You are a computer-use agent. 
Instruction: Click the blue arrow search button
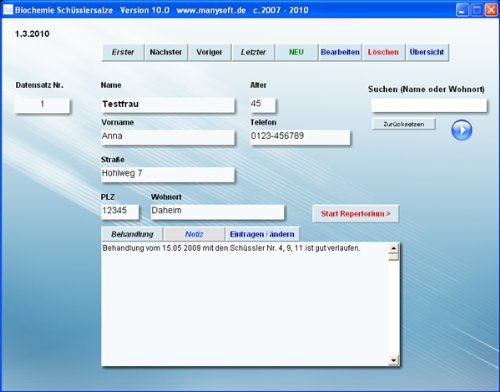coord(462,130)
